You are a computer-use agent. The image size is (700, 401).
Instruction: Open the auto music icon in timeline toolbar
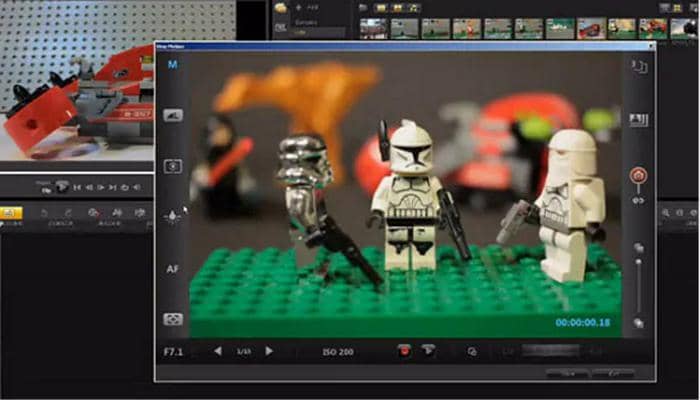(x=140, y=213)
